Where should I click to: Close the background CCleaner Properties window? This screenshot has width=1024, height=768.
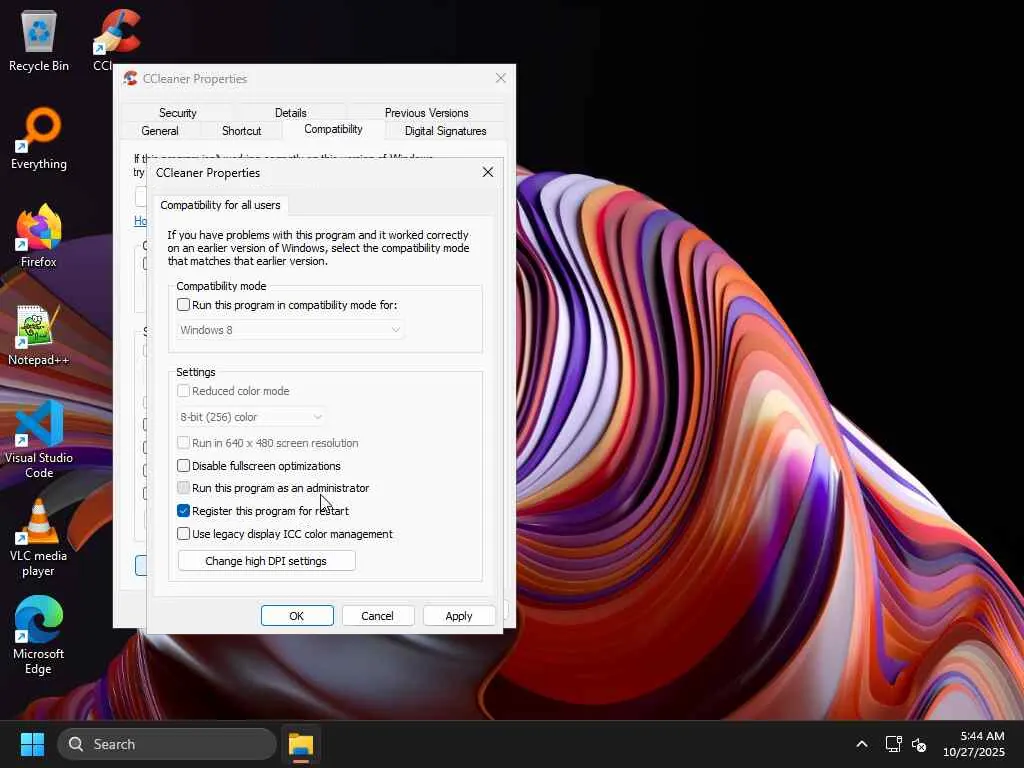point(501,78)
